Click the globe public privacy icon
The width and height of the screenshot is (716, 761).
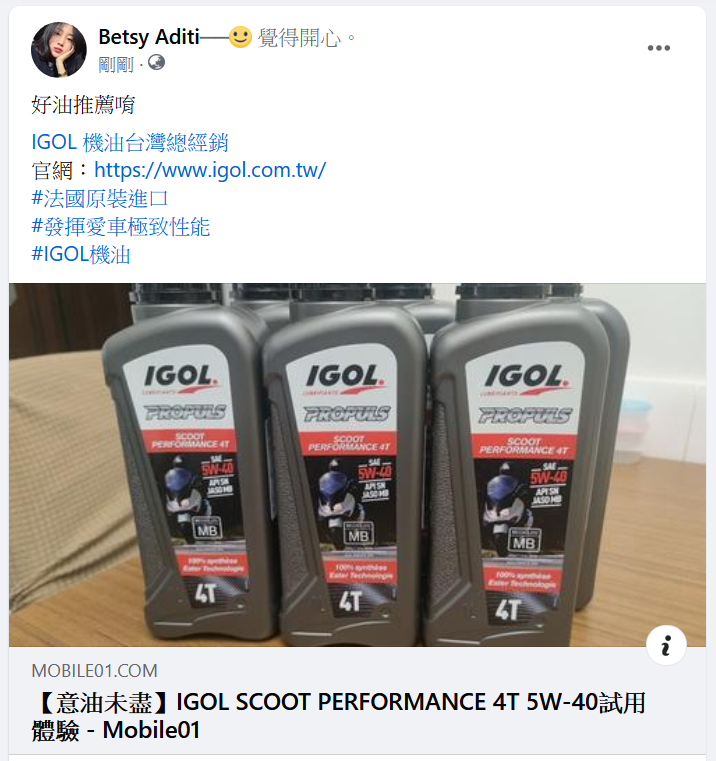coord(156,63)
